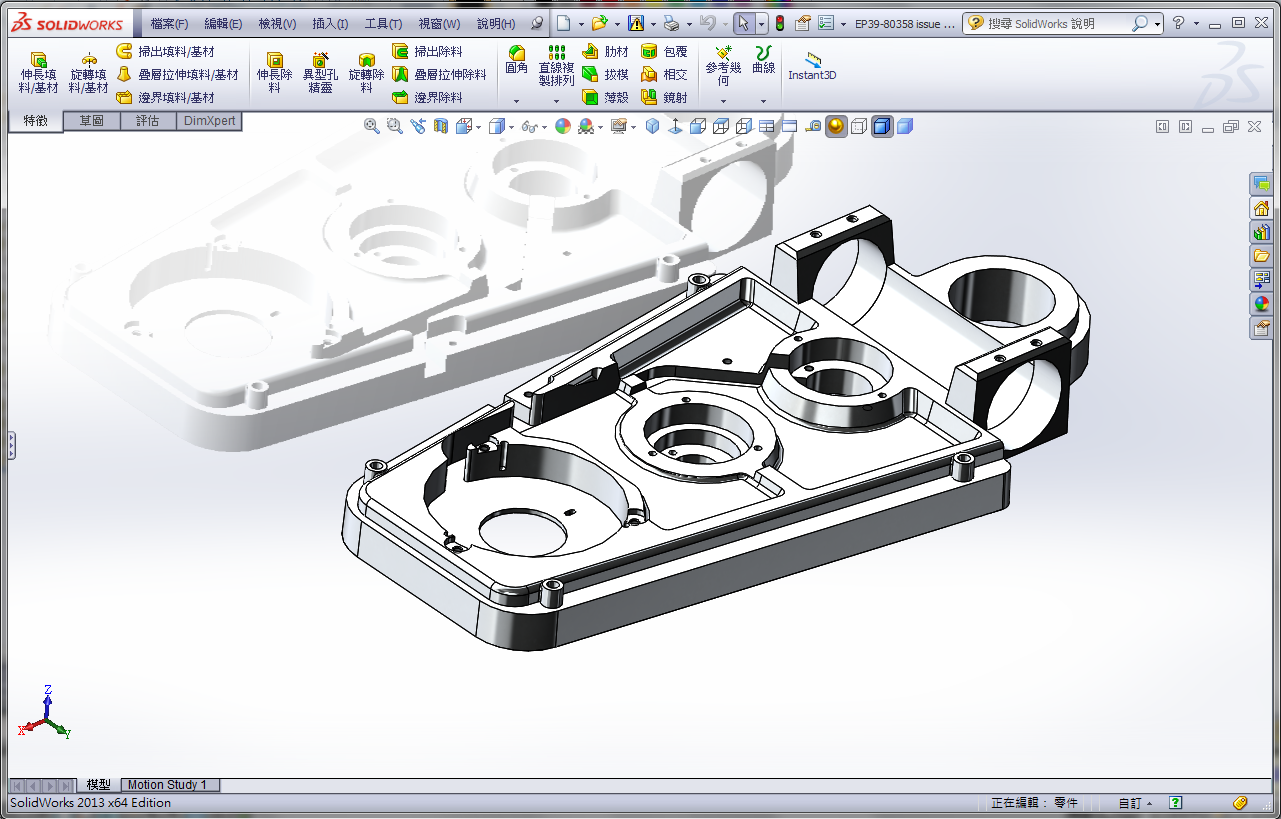Open the 異型孔精靈 hole wizard

point(320,73)
